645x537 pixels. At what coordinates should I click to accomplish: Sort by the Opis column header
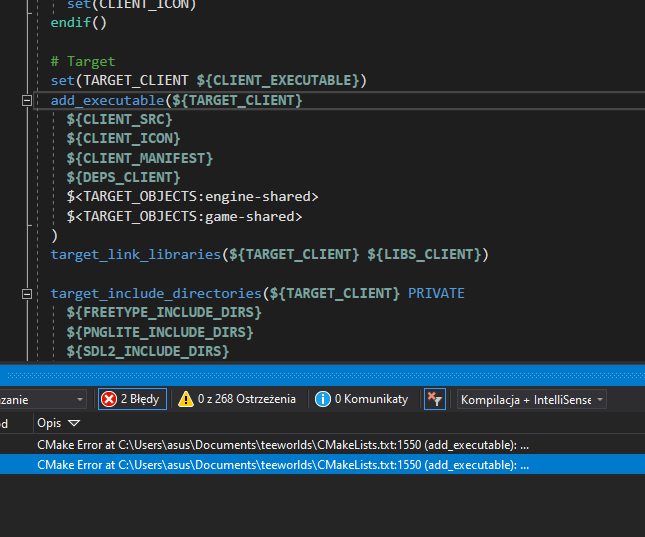tap(58, 423)
